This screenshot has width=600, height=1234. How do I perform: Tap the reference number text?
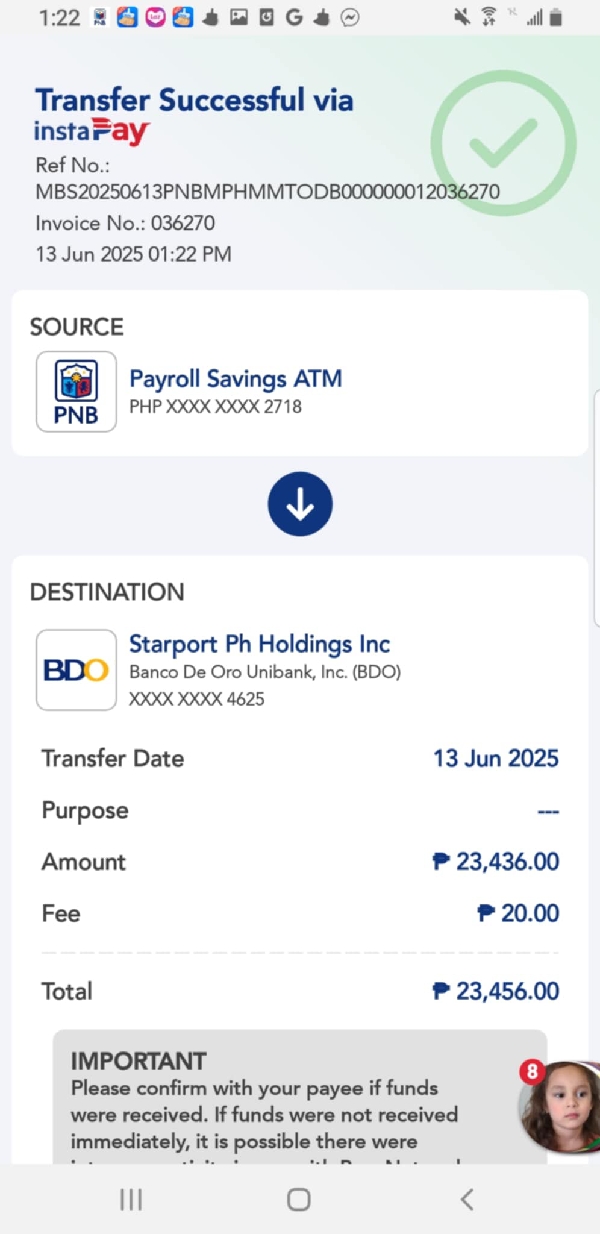268,191
